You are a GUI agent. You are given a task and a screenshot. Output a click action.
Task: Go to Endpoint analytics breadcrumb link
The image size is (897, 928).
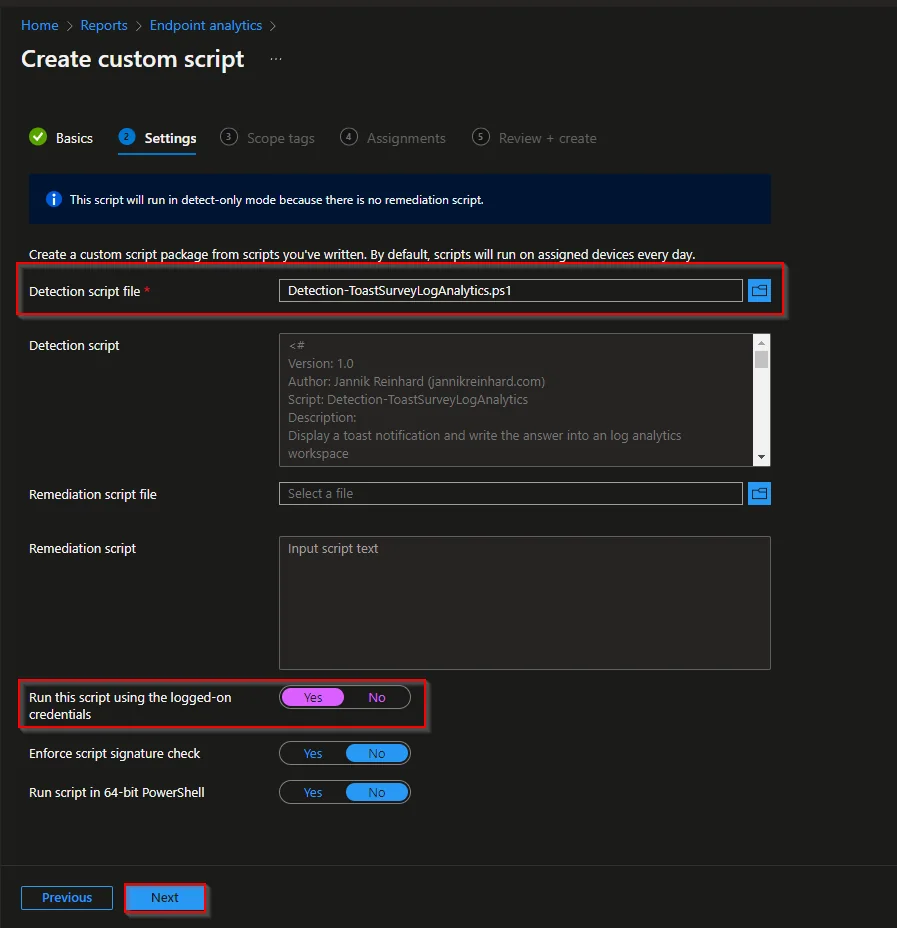(206, 25)
